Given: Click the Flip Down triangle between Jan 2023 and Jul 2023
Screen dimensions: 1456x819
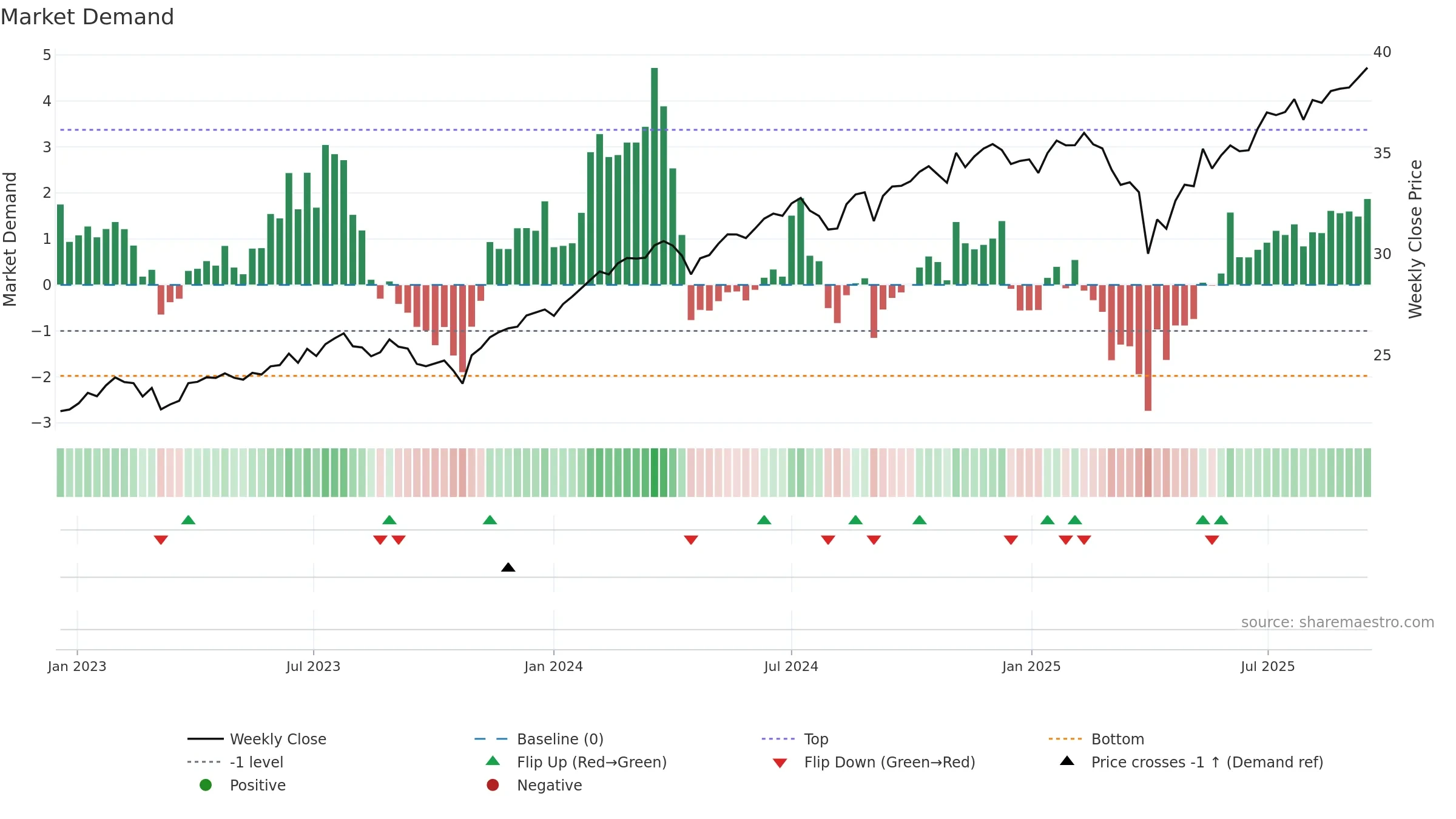Looking at the screenshot, I should click(x=161, y=540).
